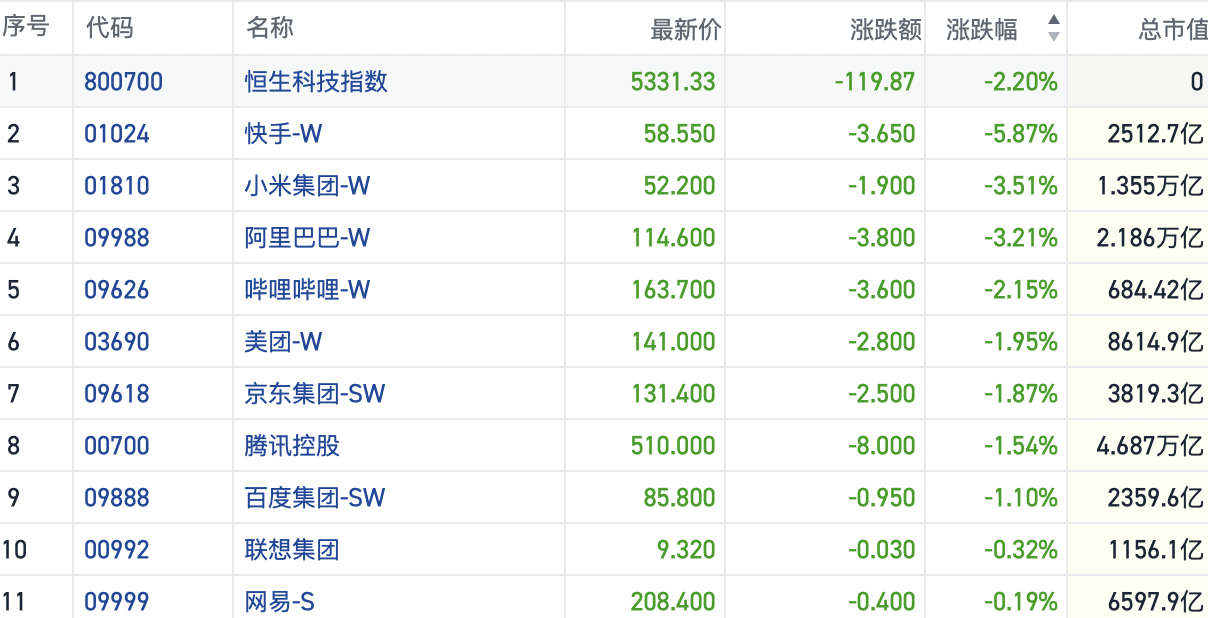Select the price 163.700
This screenshot has height=618, width=1208.
(x=673, y=289)
